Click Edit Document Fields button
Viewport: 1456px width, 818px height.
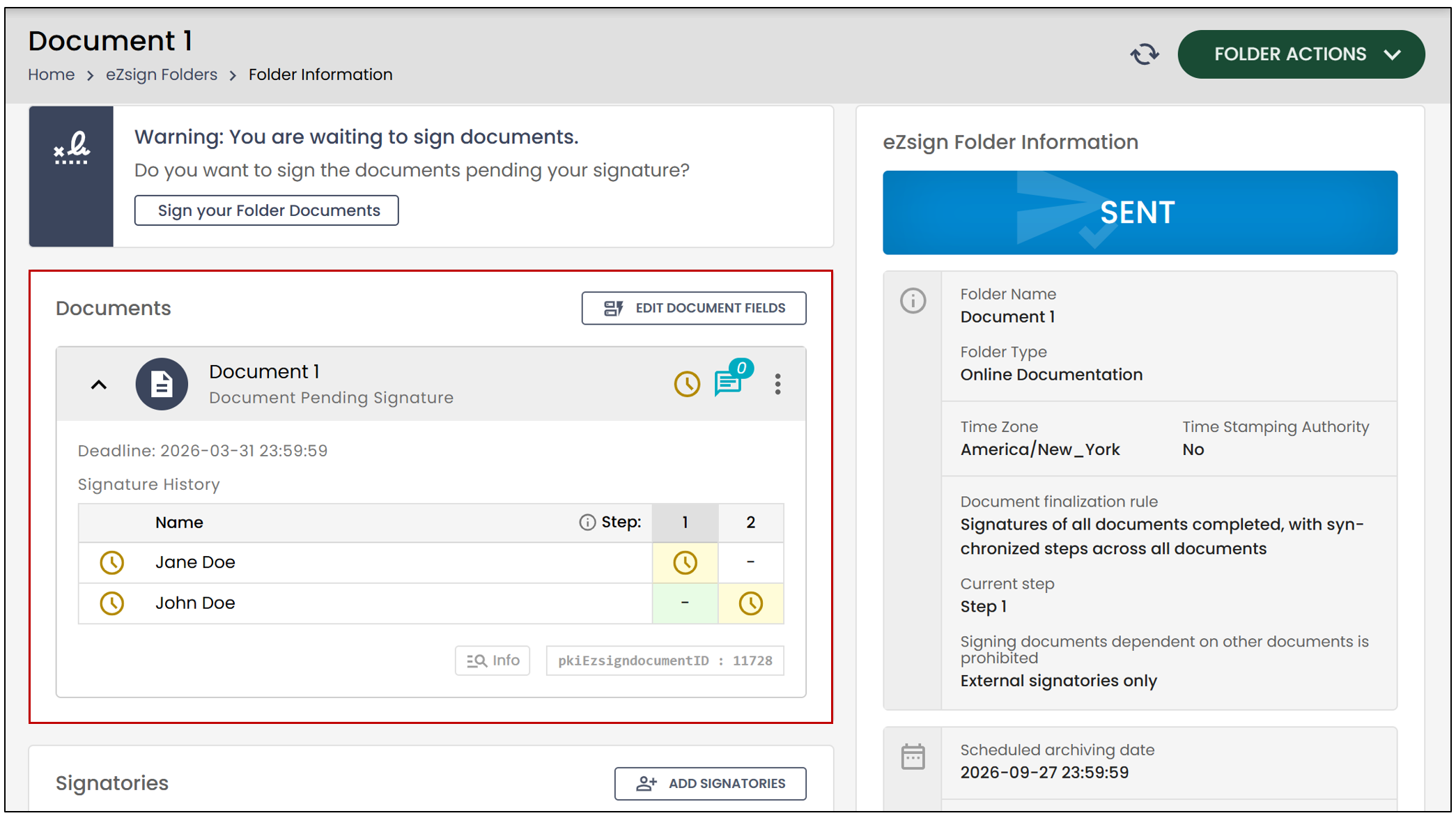tap(694, 308)
